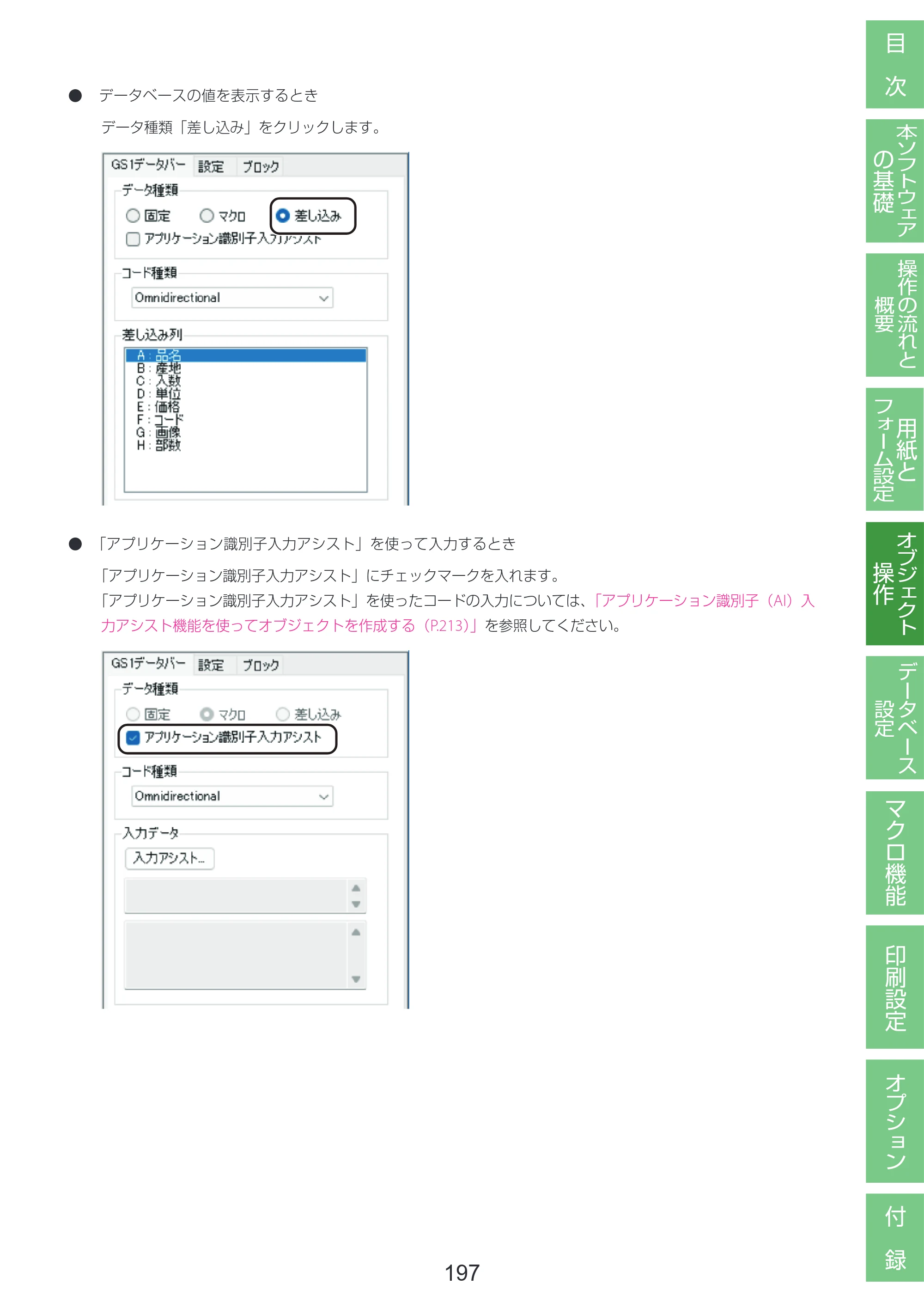Click down arrow of the first input data box
The width and height of the screenshot is (924, 1308).
[x=356, y=904]
